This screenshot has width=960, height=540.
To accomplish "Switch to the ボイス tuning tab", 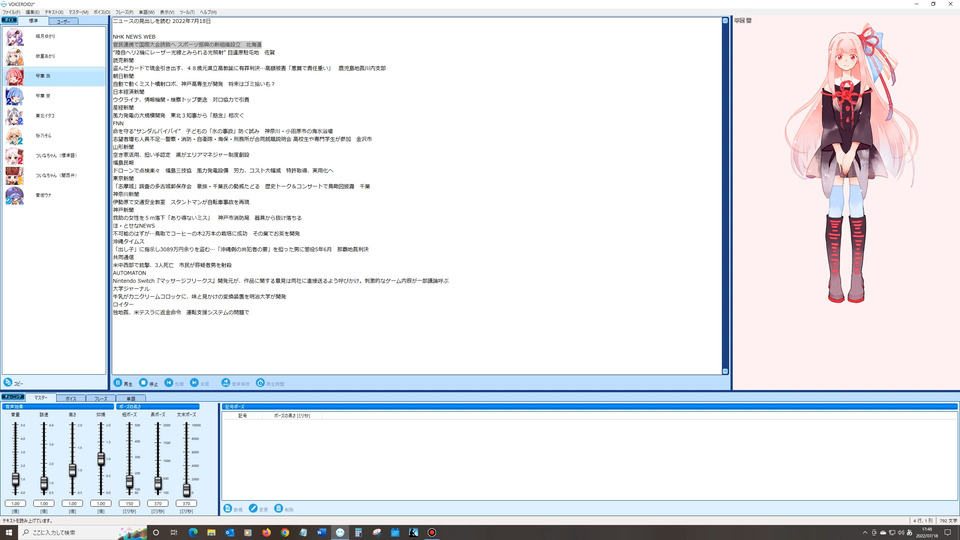I will point(71,399).
